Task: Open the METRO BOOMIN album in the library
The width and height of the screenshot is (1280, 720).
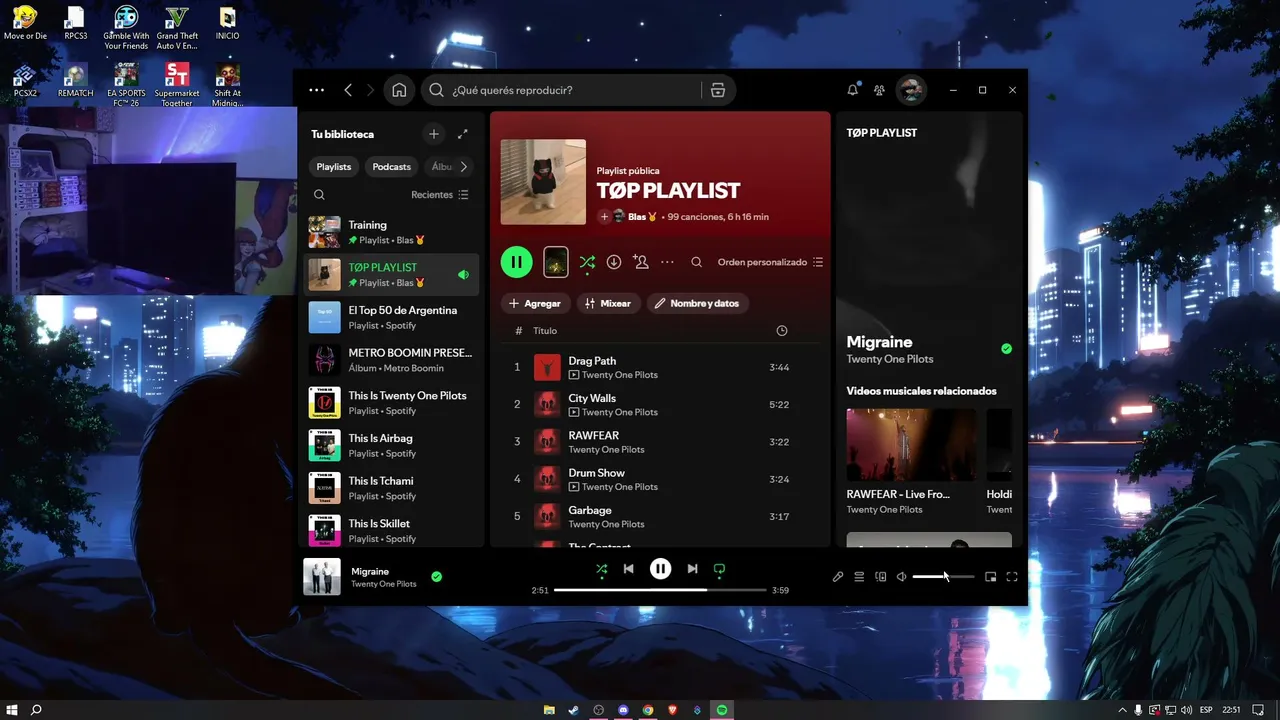Action: [x=391, y=360]
